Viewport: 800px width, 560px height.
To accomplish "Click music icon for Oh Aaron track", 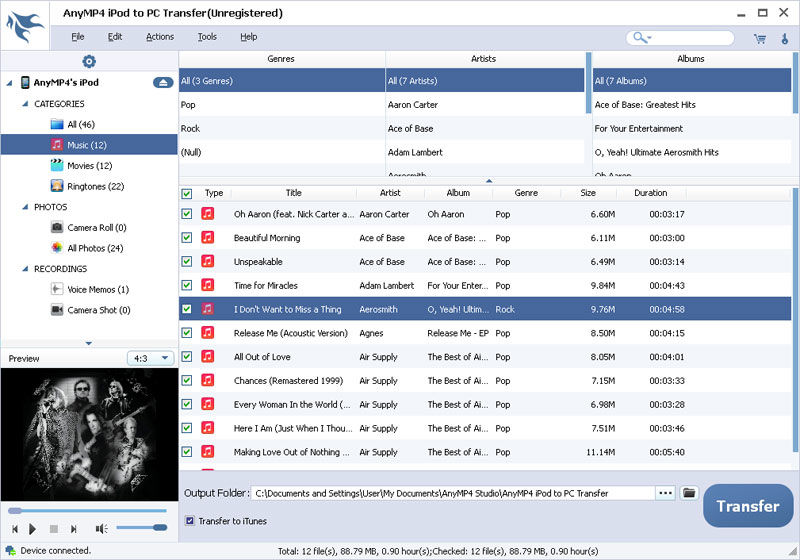I will (x=207, y=213).
